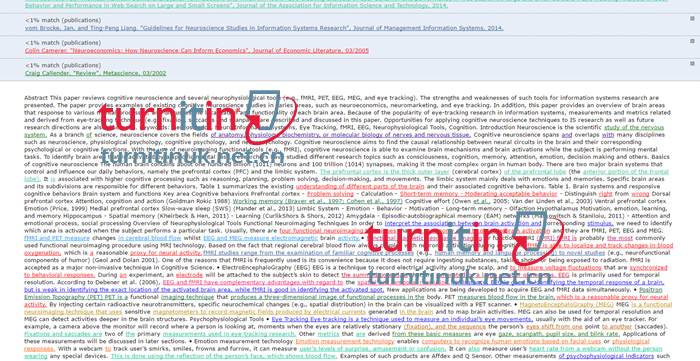The width and height of the screenshot is (700, 361).
Task: Click highlighted 'of psychophysiological indicators'
Action: [x=606, y=357]
